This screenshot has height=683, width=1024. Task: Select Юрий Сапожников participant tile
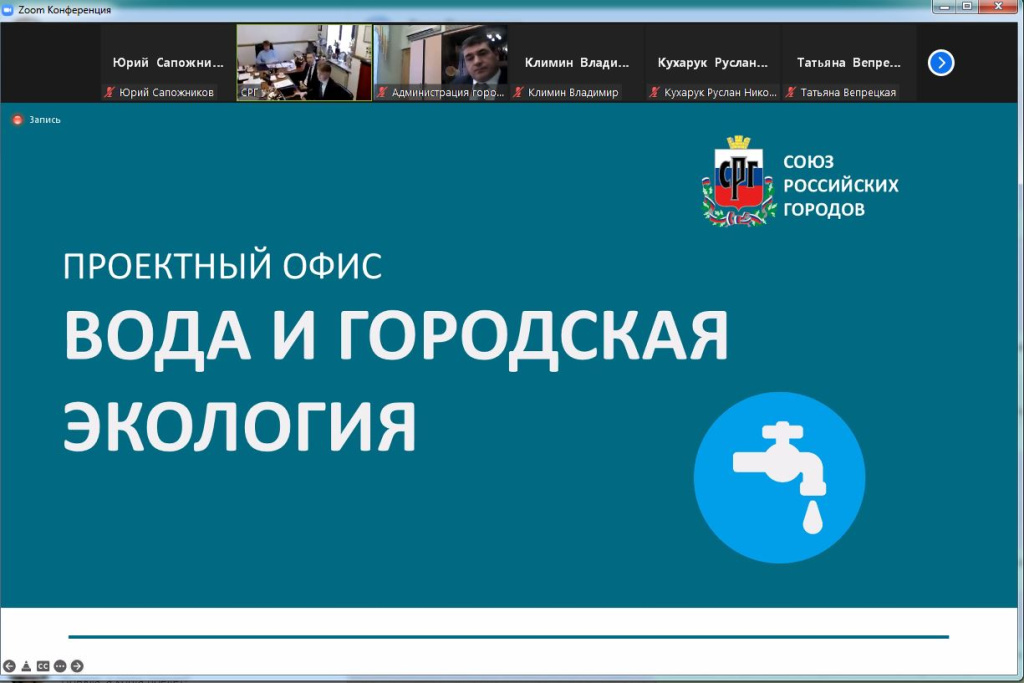pos(167,62)
